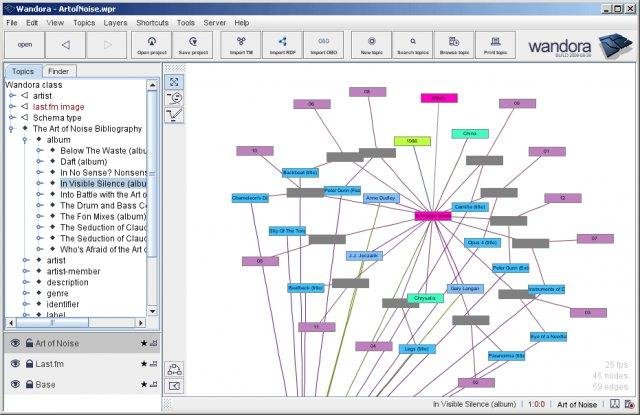The image size is (640, 415).
Task: Click the node-graph layout icon near bottom
Action: coord(174,369)
